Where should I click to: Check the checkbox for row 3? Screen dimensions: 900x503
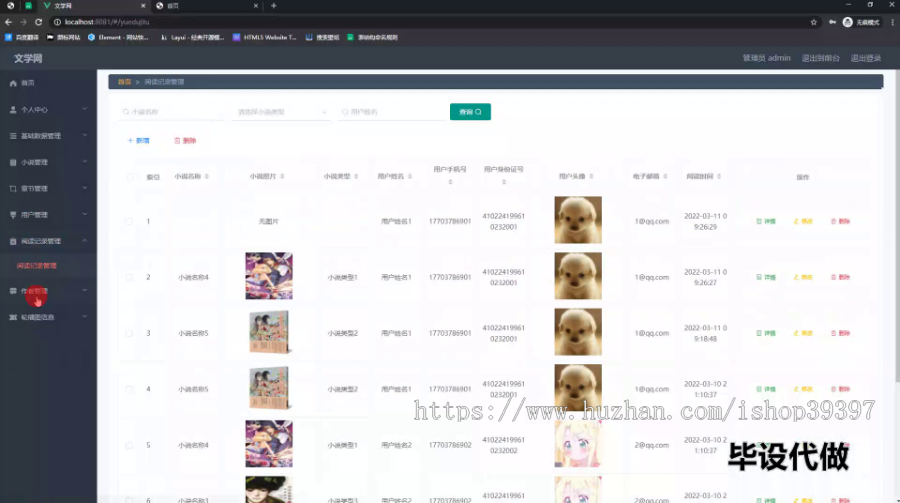129,333
